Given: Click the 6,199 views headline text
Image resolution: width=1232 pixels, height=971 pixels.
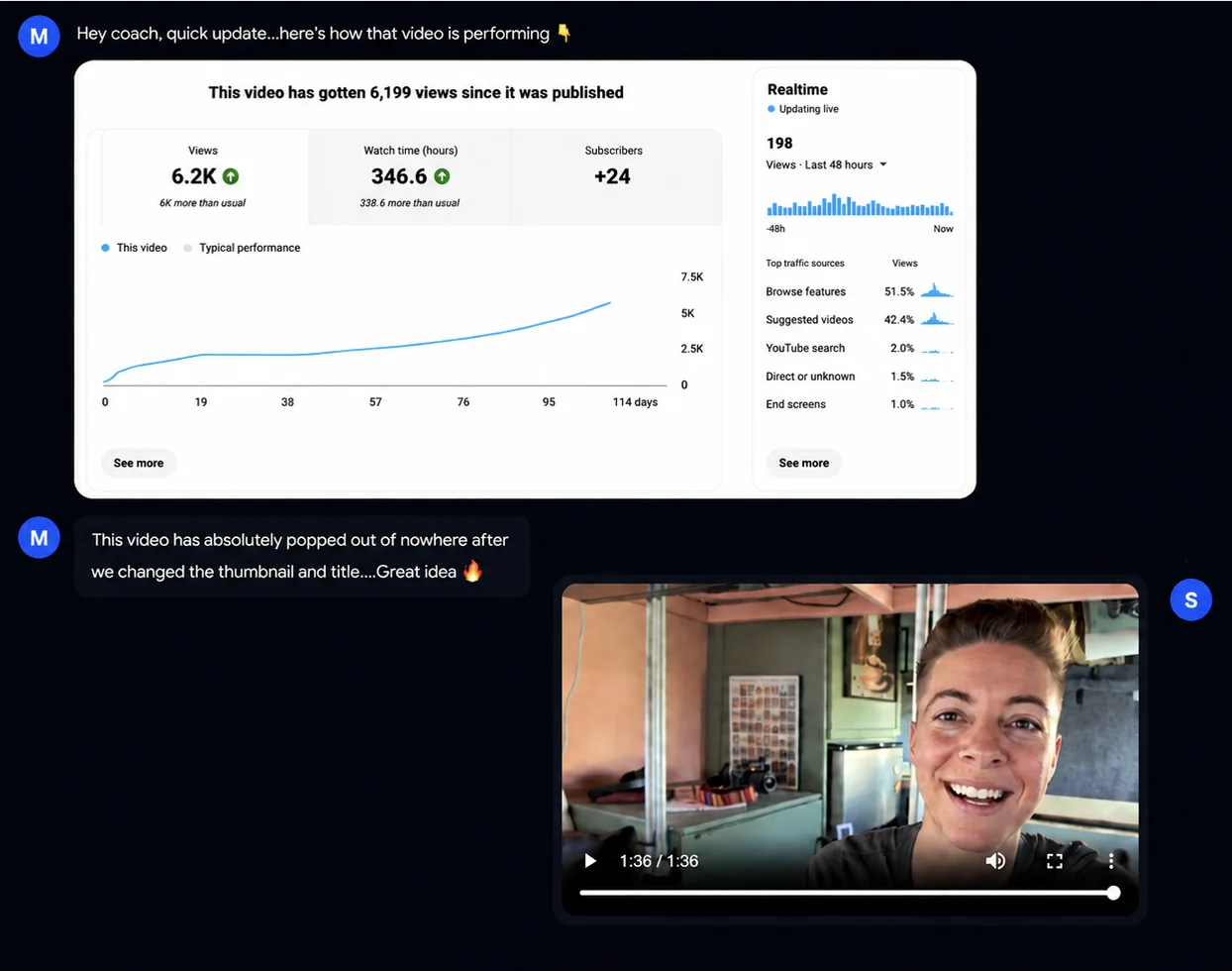Looking at the screenshot, I should [416, 92].
